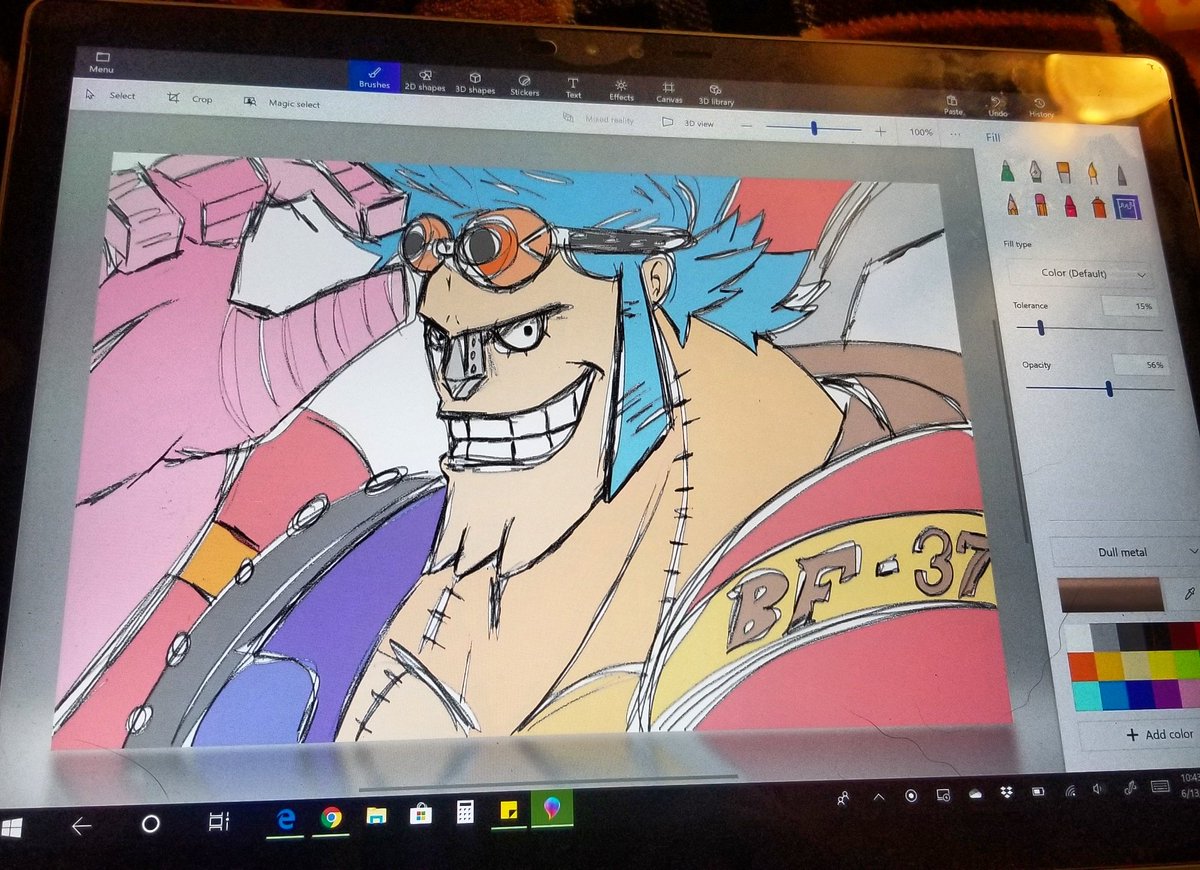Open the Dropbox tray icon
Viewport: 1200px width, 870px height.
tap(1006, 792)
